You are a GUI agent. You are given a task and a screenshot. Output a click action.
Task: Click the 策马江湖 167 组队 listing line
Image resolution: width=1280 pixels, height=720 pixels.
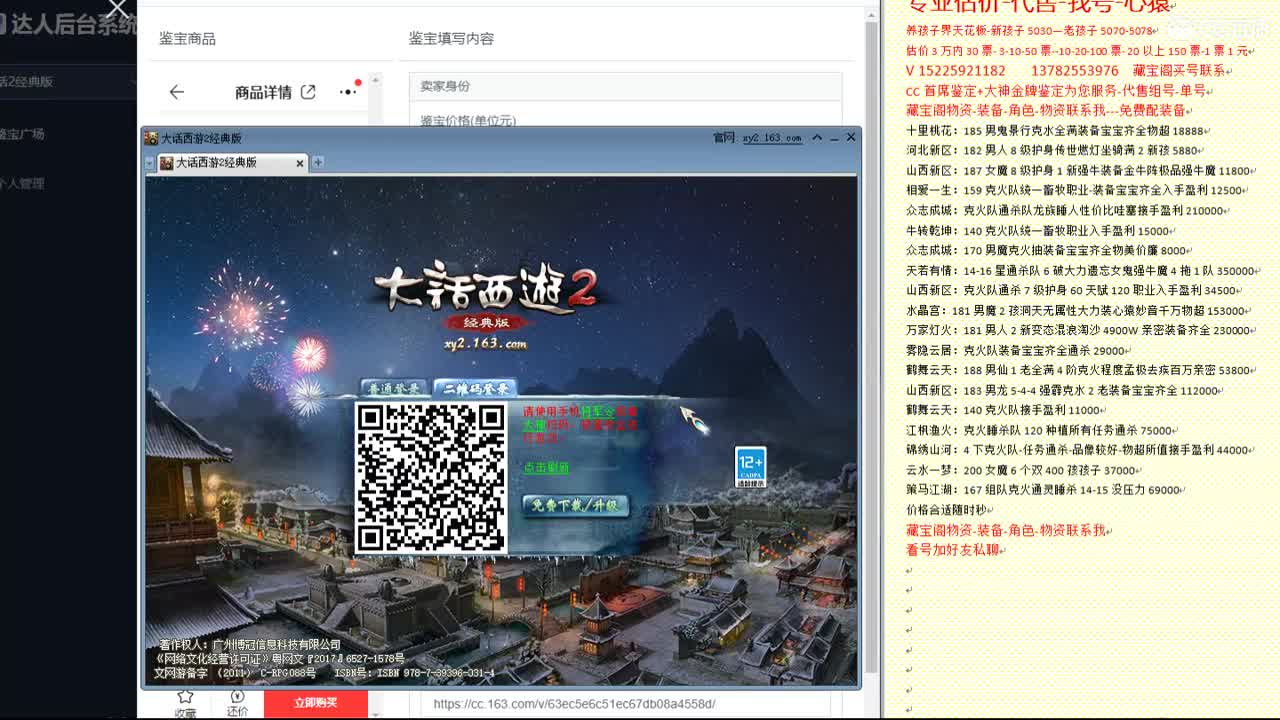(x=1046, y=491)
